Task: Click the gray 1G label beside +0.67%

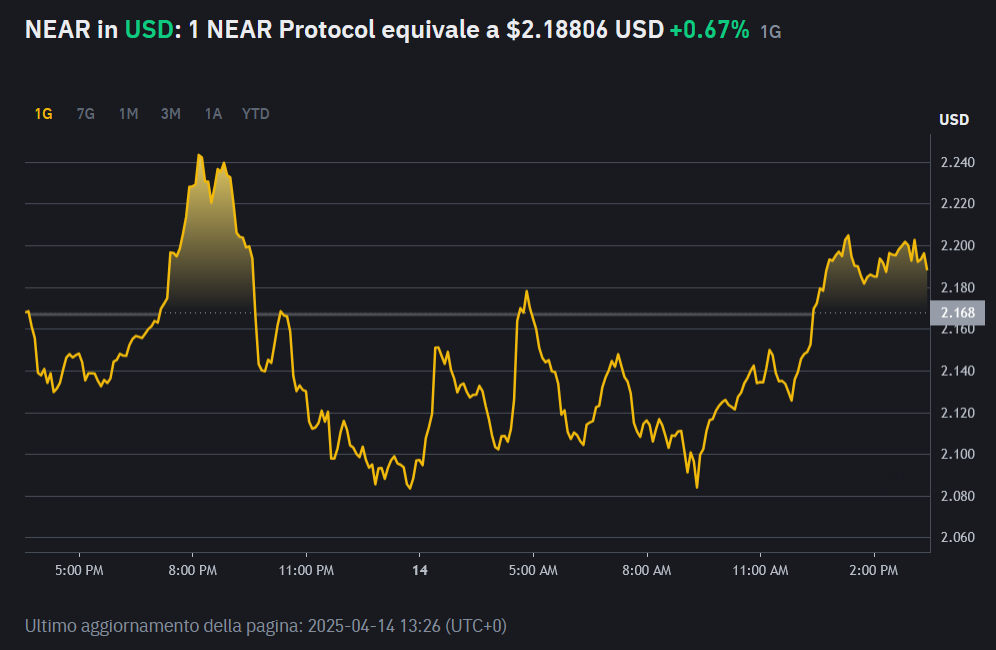Action: [x=771, y=32]
